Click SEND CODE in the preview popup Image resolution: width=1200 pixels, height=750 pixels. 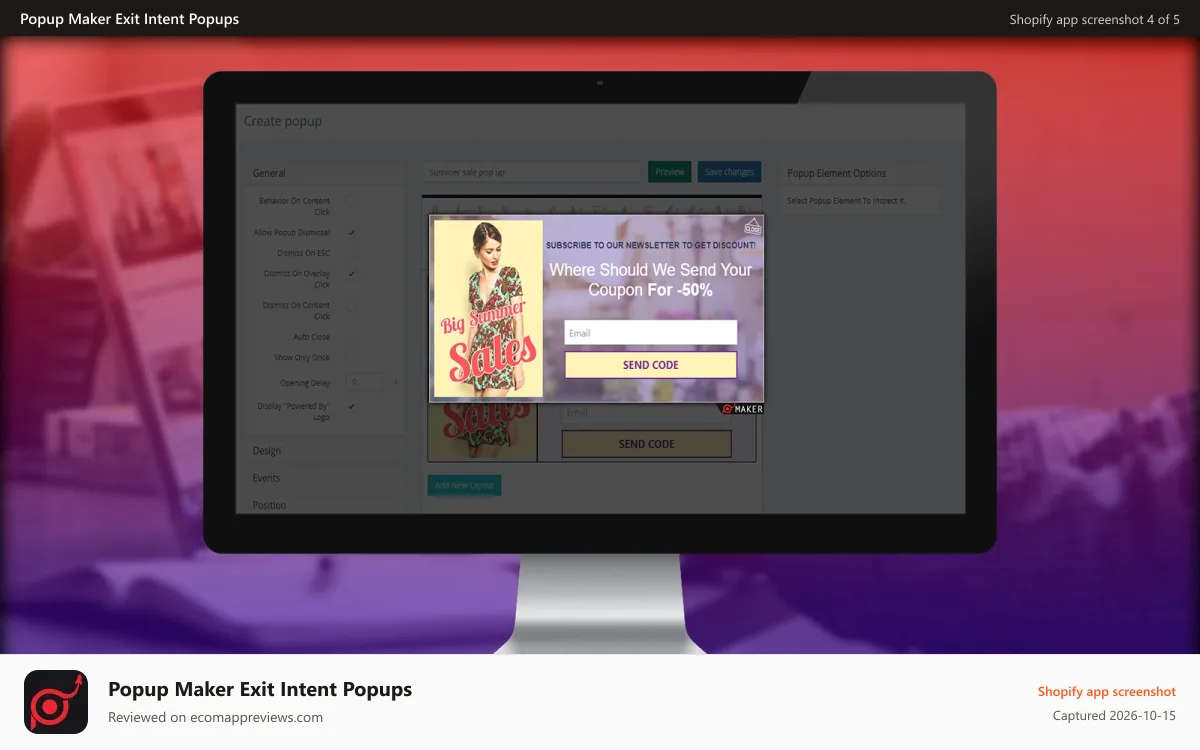tap(651, 365)
